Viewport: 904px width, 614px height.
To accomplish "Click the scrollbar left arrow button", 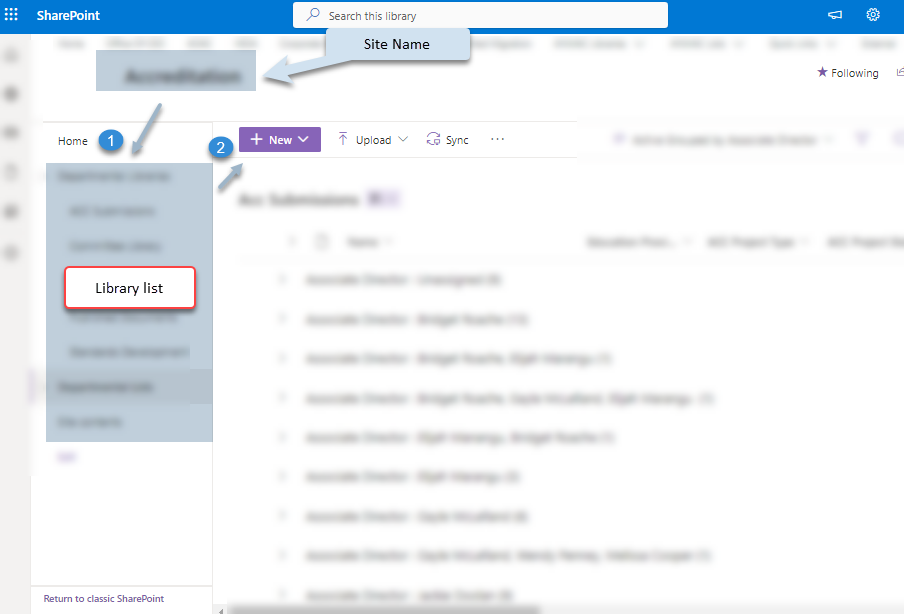I will [x=220, y=609].
